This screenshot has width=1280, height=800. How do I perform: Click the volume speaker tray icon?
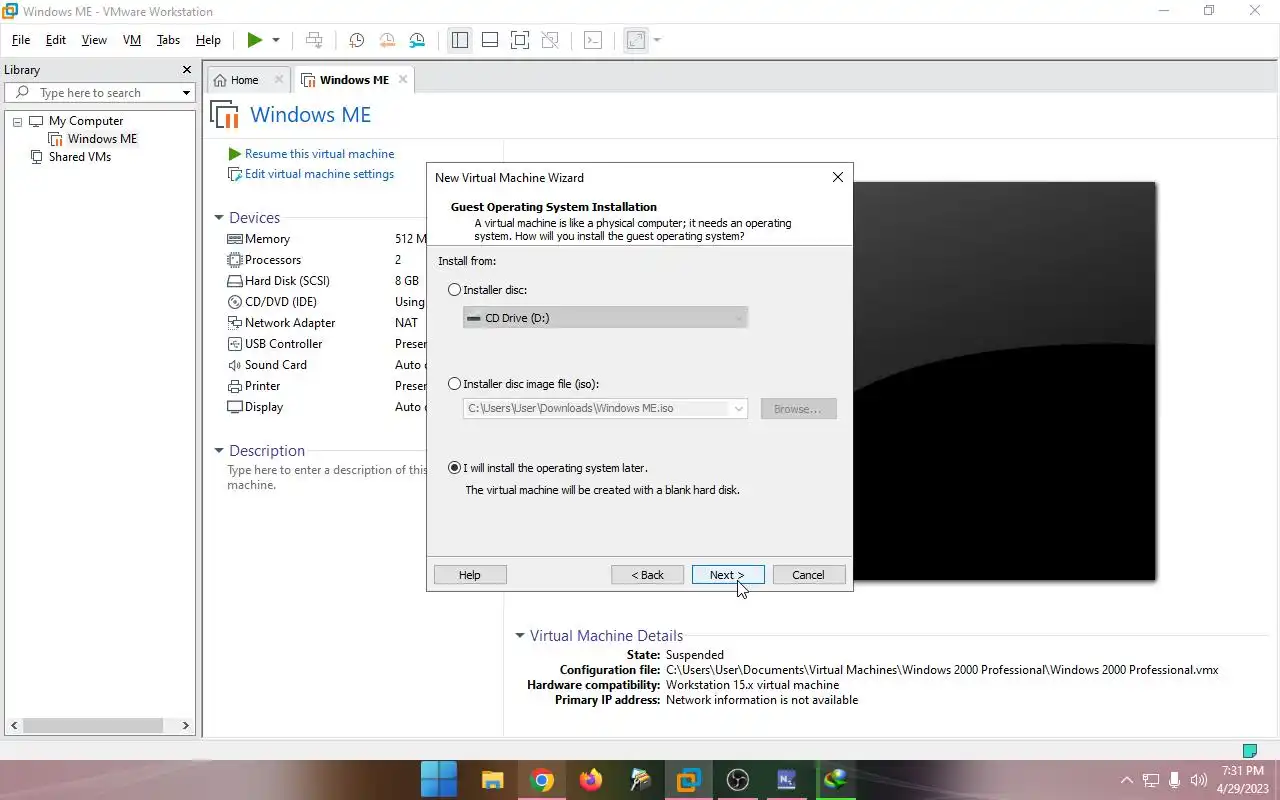coord(1199,780)
